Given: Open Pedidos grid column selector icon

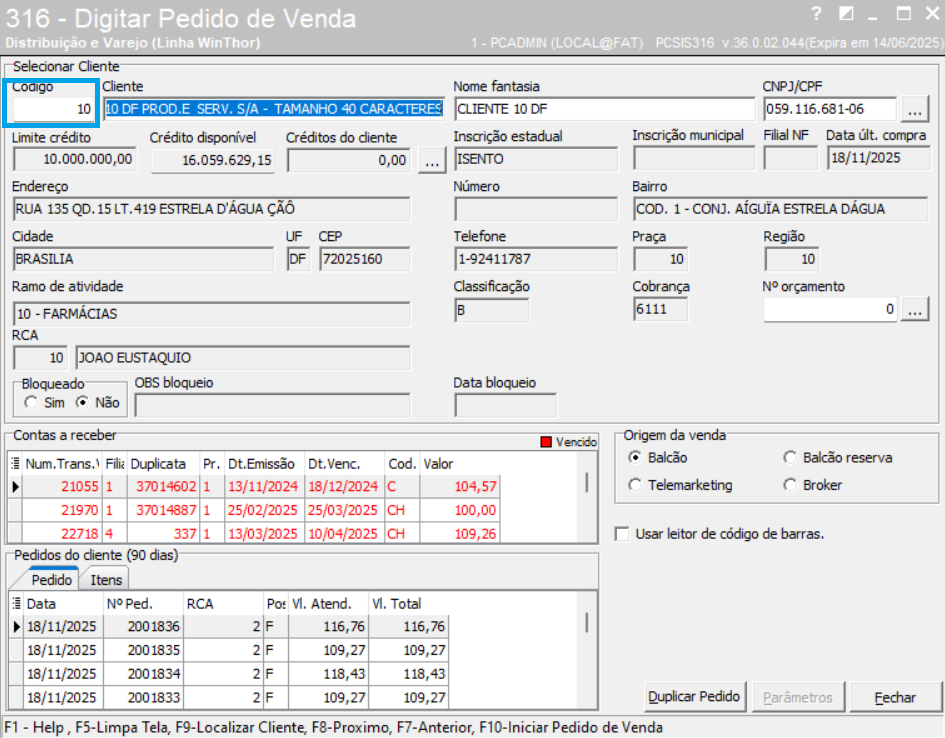Looking at the screenshot, I should pos(15,604).
